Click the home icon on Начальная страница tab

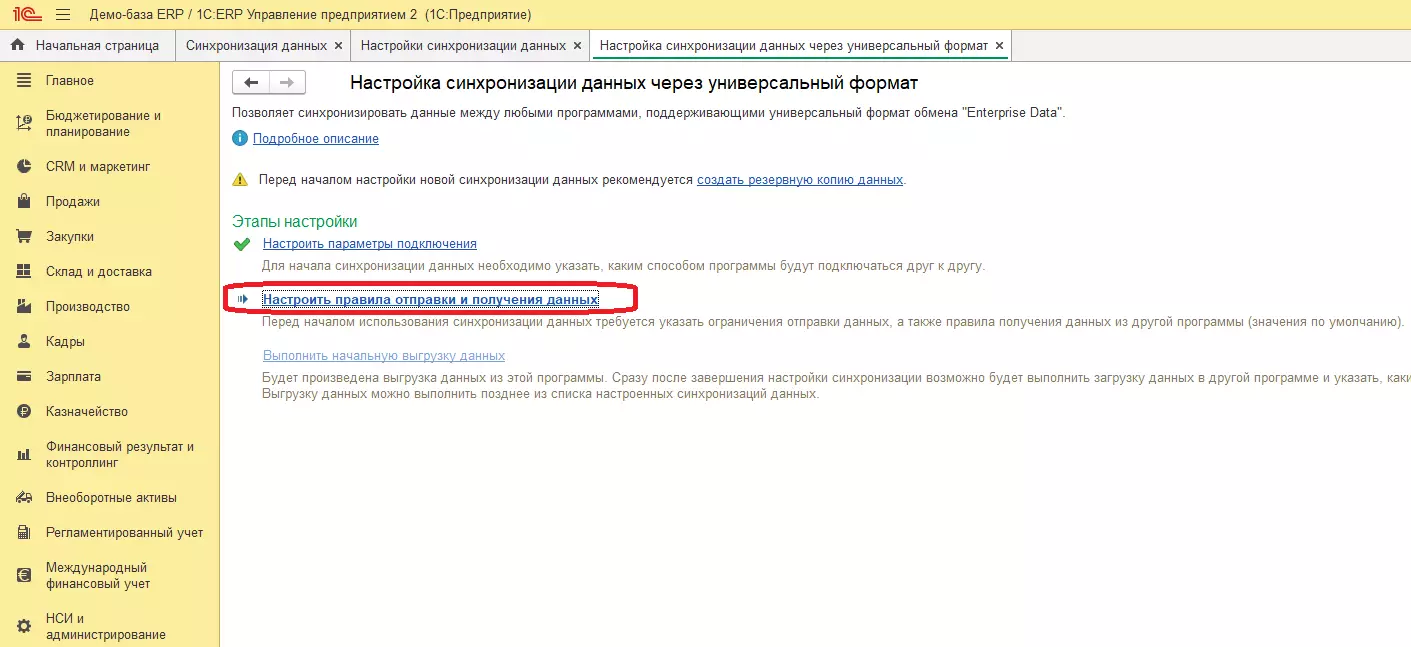pos(17,45)
